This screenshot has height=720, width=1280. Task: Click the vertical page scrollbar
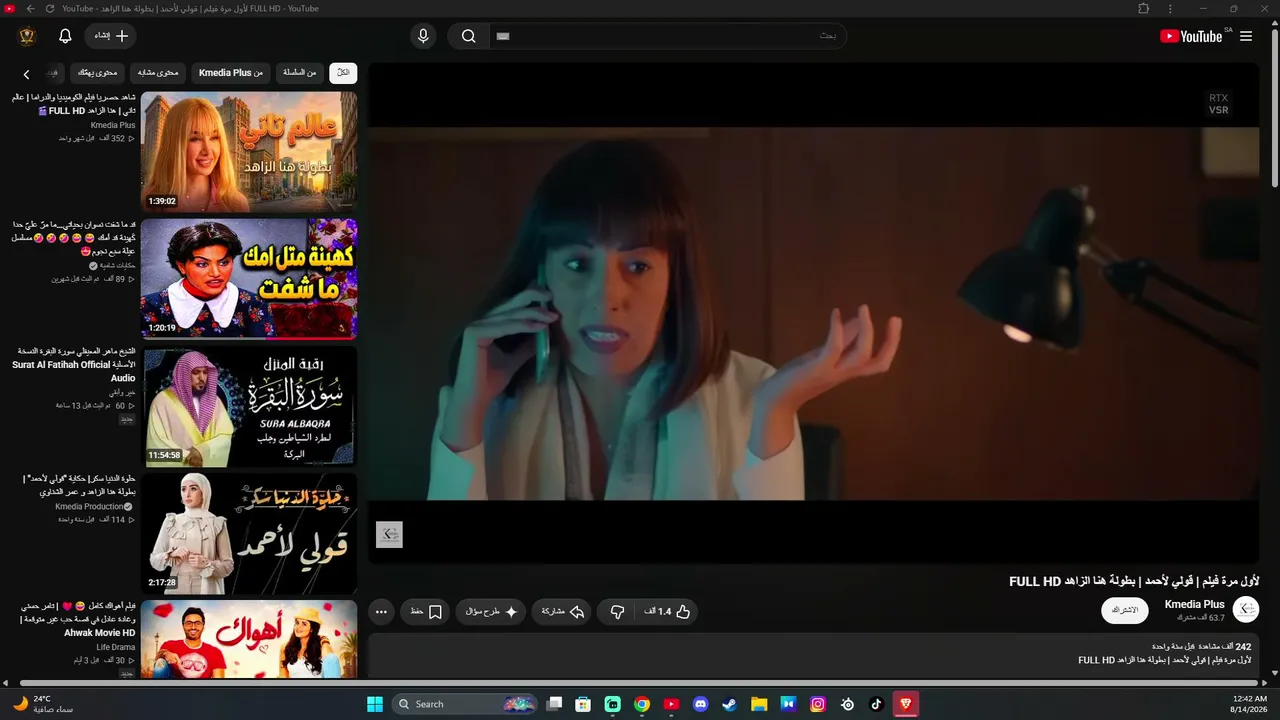click(1275, 109)
